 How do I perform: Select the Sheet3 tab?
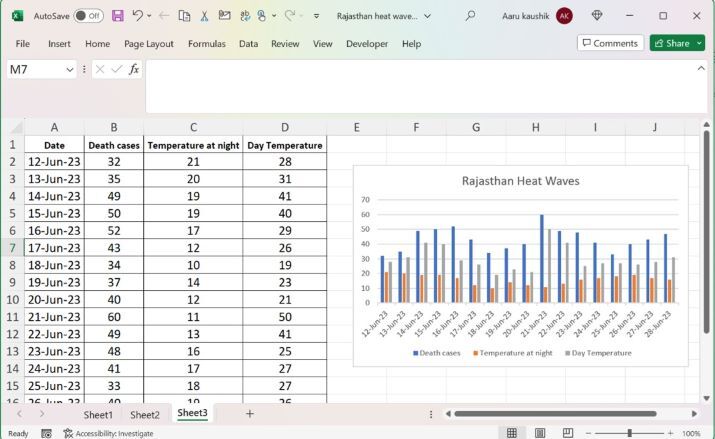pos(192,413)
